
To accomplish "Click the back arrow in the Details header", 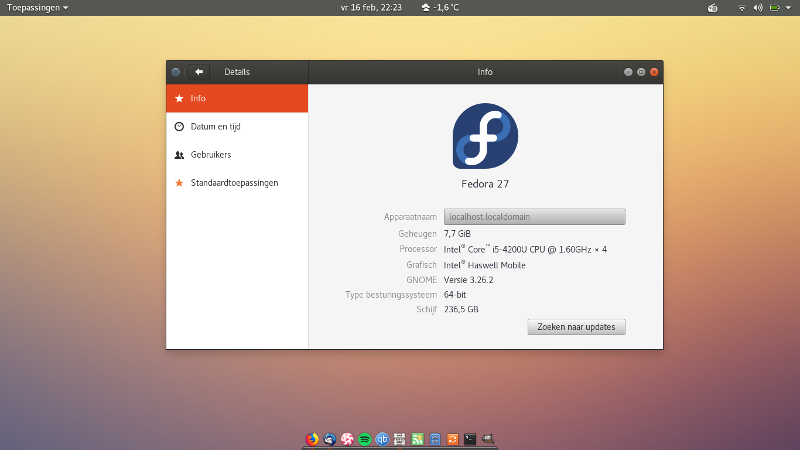I will tap(199, 72).
